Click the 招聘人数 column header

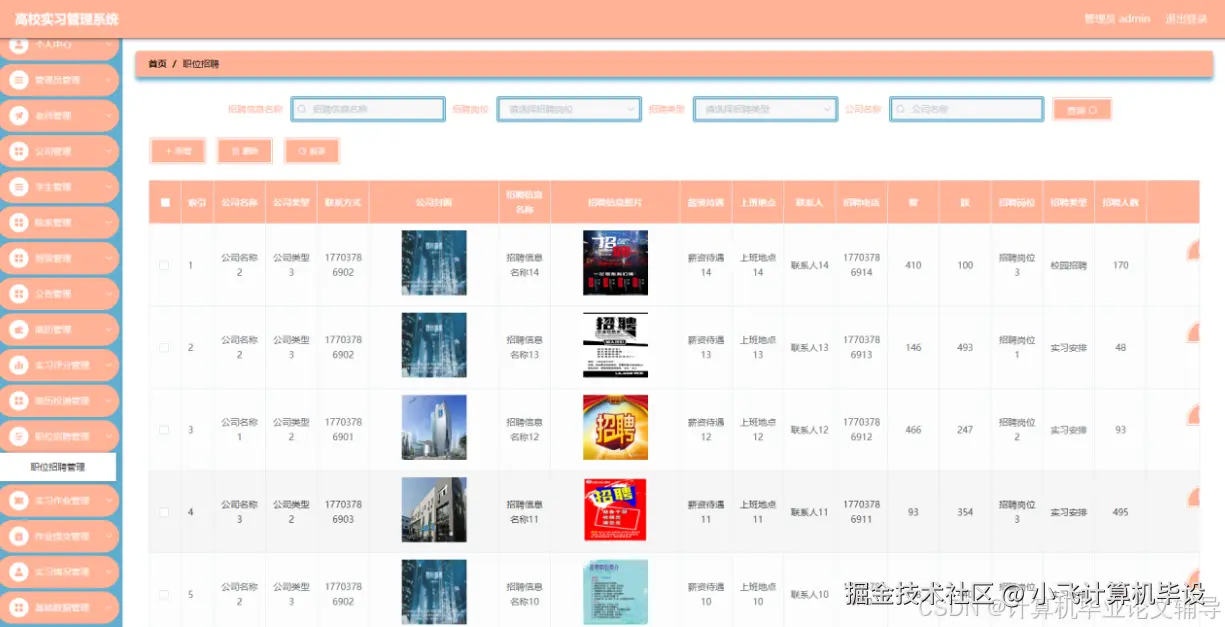pyautogui.click(x=1121, y=202)
